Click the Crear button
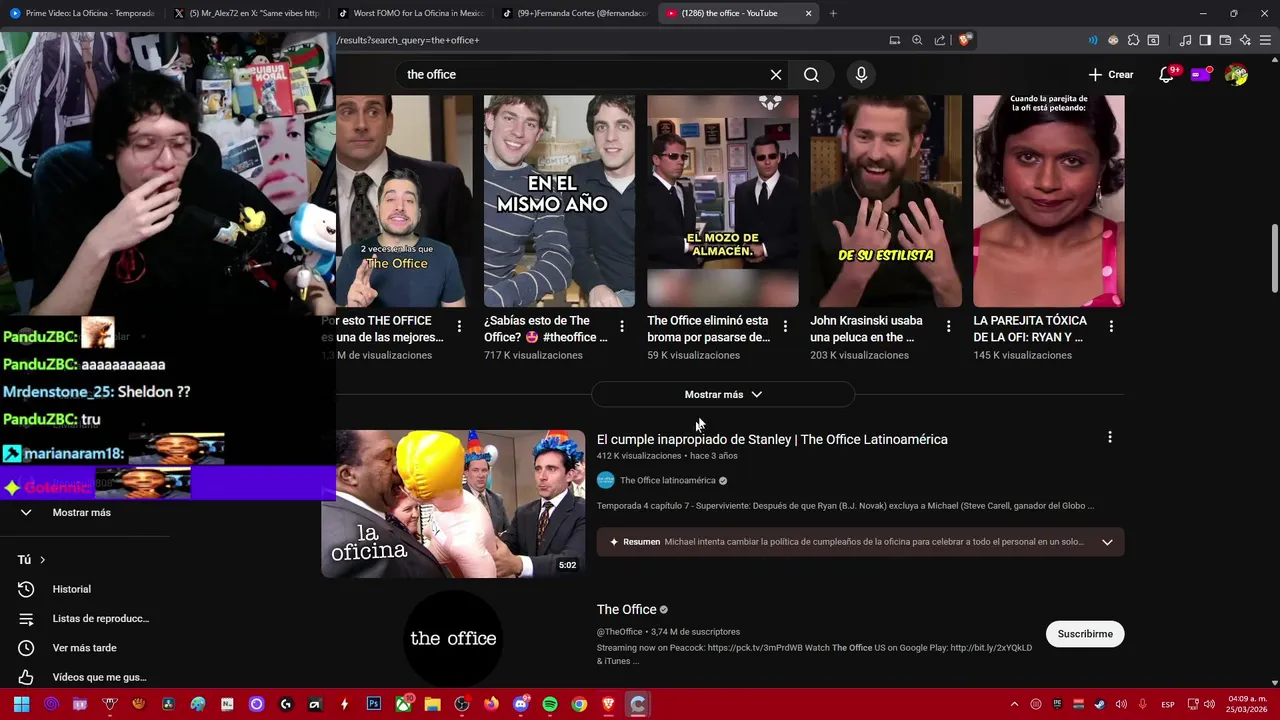Viewport: 1280px width, 720px height. tap(1111, 75)
